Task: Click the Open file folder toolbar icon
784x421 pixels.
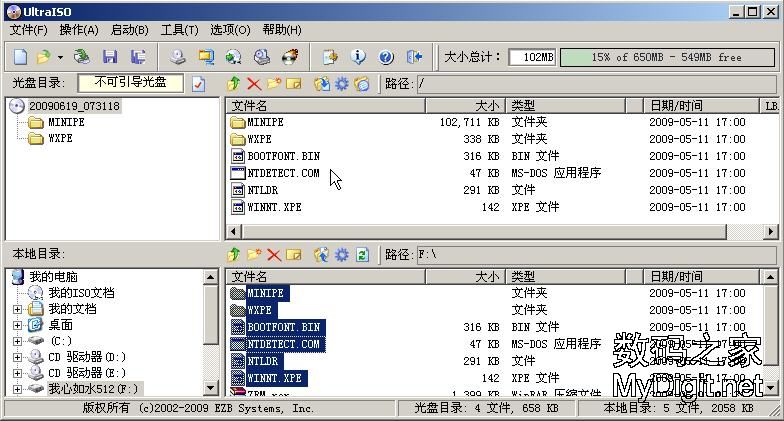Action: click(x=44, y=57)
